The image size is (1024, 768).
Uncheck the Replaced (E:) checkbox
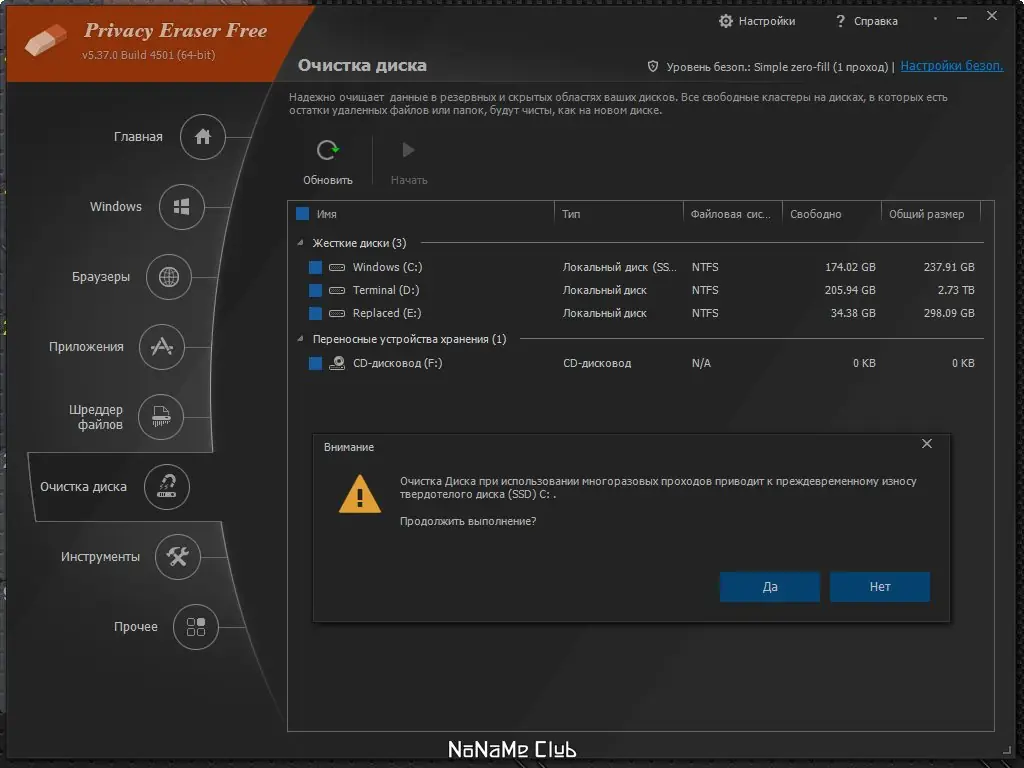[315, 313]
